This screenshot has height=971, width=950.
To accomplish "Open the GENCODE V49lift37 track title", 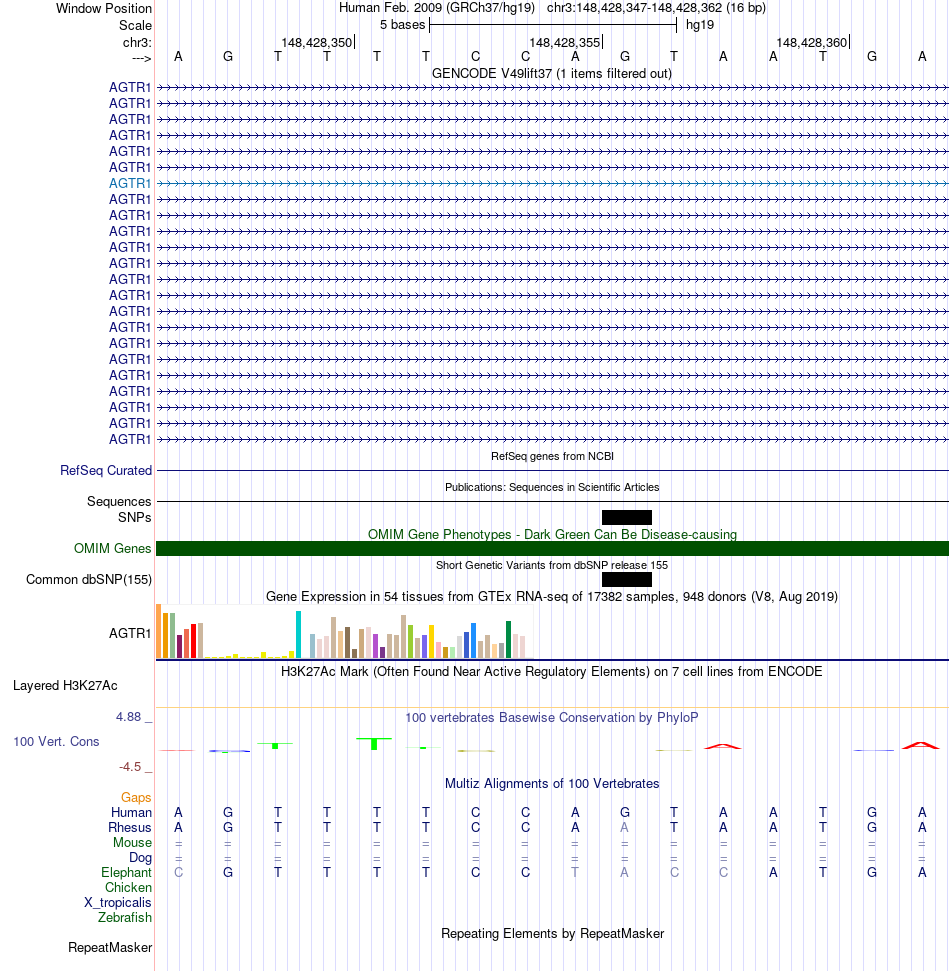I will tap(552, 74).
